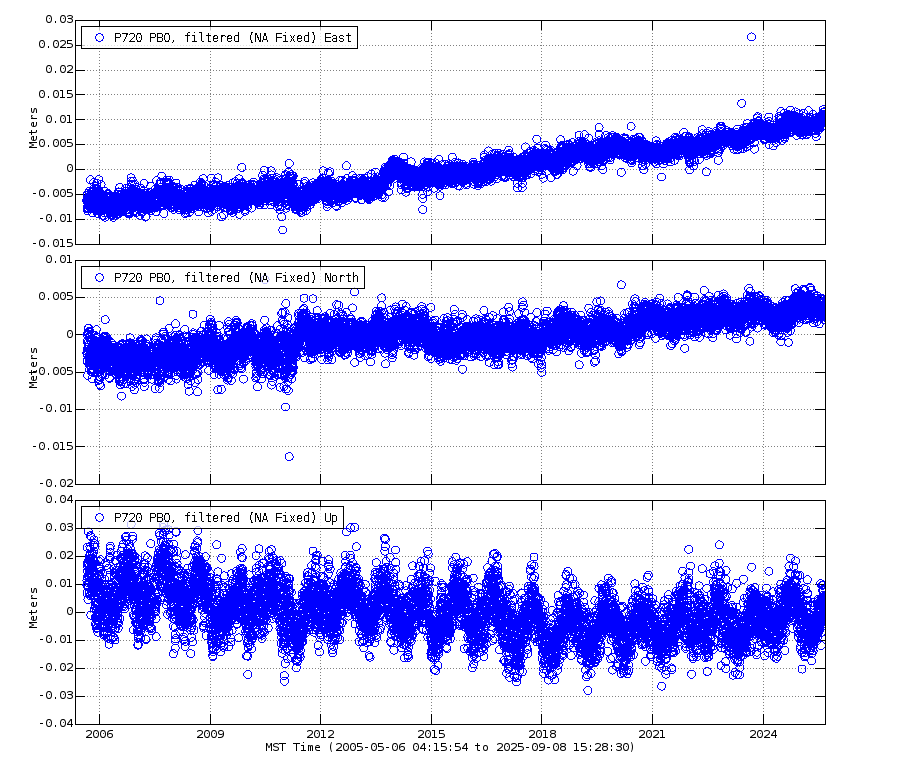The image size is (900, 780).
Task: Click the 2021 x-axis tick label
Action: (652, 734)
